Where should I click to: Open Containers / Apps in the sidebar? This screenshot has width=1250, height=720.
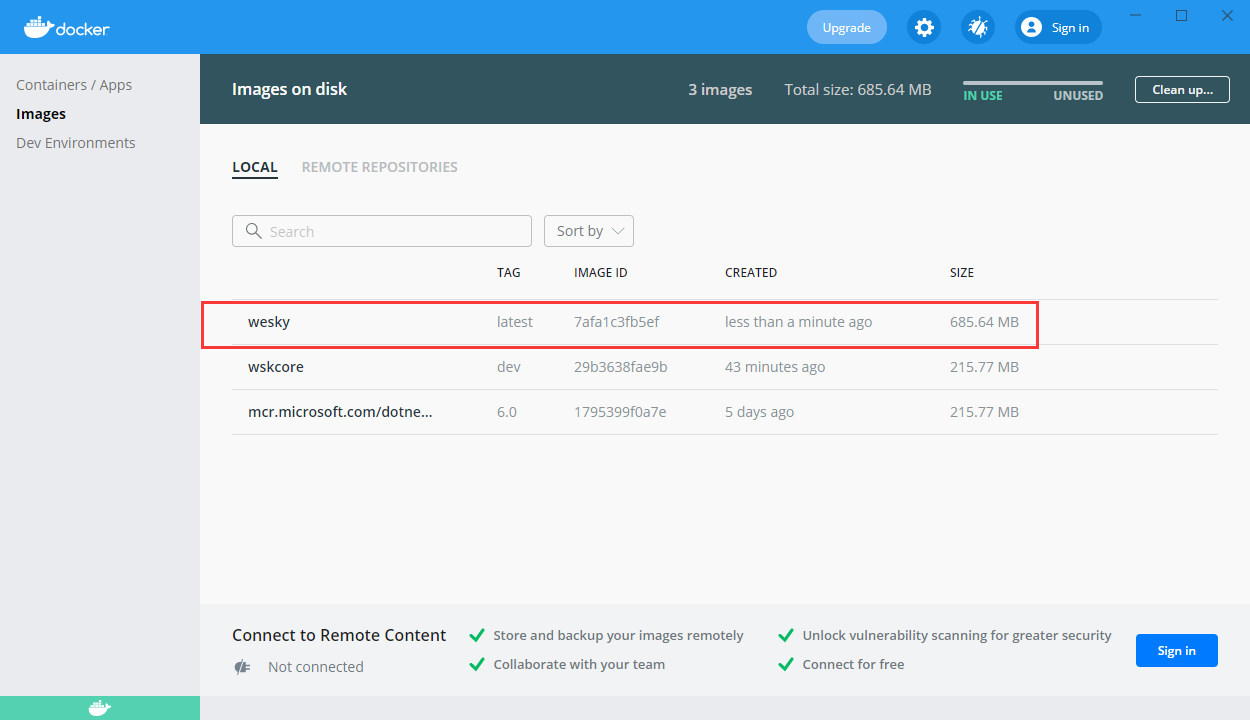[x=74, y=85]
